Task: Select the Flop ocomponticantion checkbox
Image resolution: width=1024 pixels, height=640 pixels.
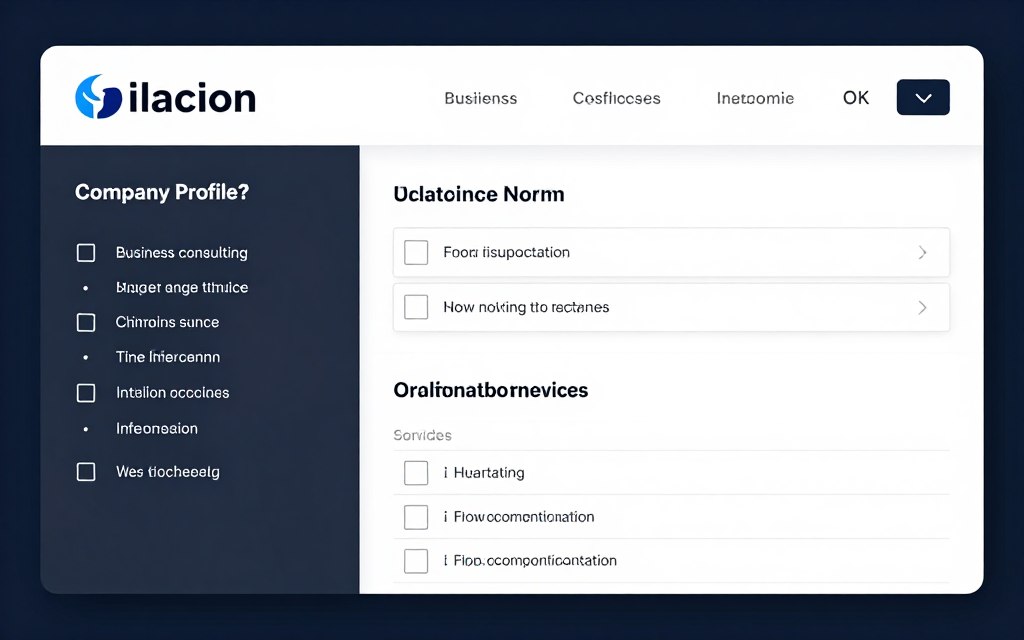Action: click(416, 561)
